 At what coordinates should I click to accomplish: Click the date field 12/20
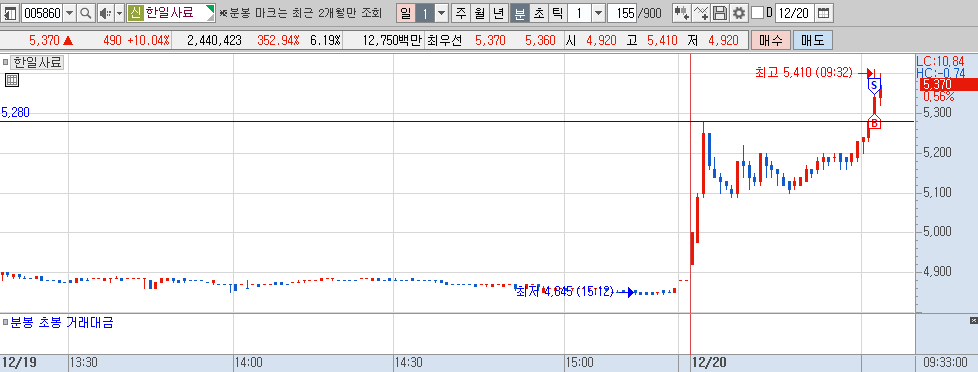pyautogui.click(x=795, y=12)
